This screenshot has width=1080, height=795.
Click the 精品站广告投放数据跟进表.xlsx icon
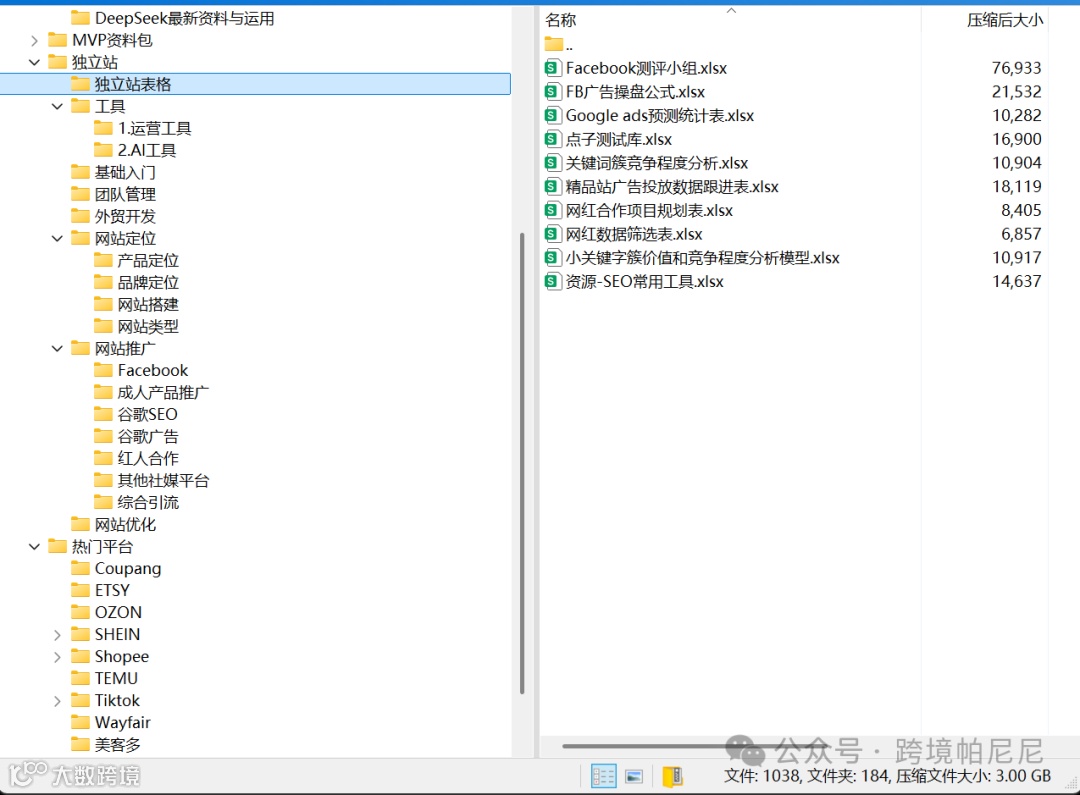tap(551, 186)
